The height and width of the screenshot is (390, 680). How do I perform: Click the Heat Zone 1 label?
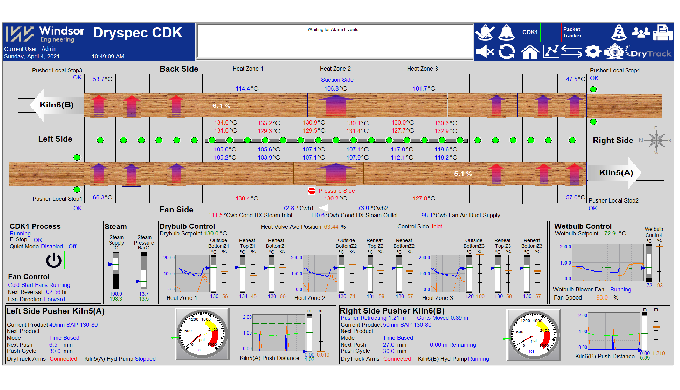point(248,69)
